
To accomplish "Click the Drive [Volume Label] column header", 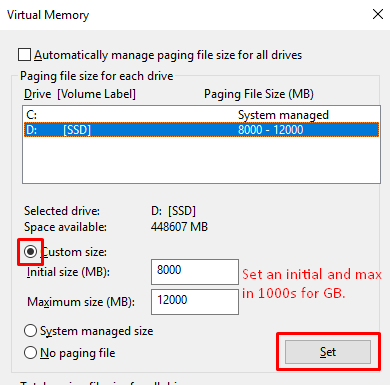I will coord(80,94).
